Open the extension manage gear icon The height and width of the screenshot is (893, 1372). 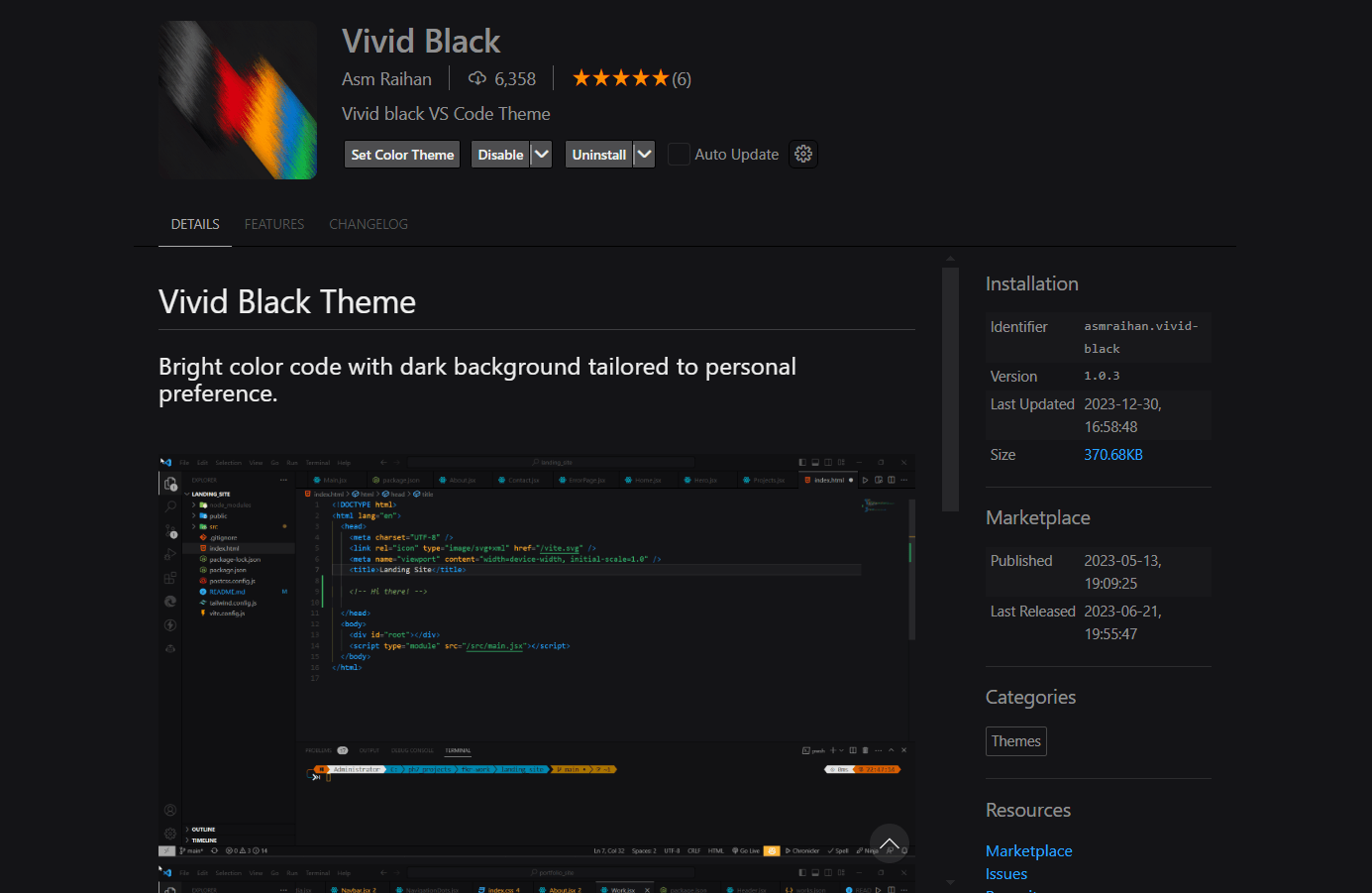(x=803, y=154)
